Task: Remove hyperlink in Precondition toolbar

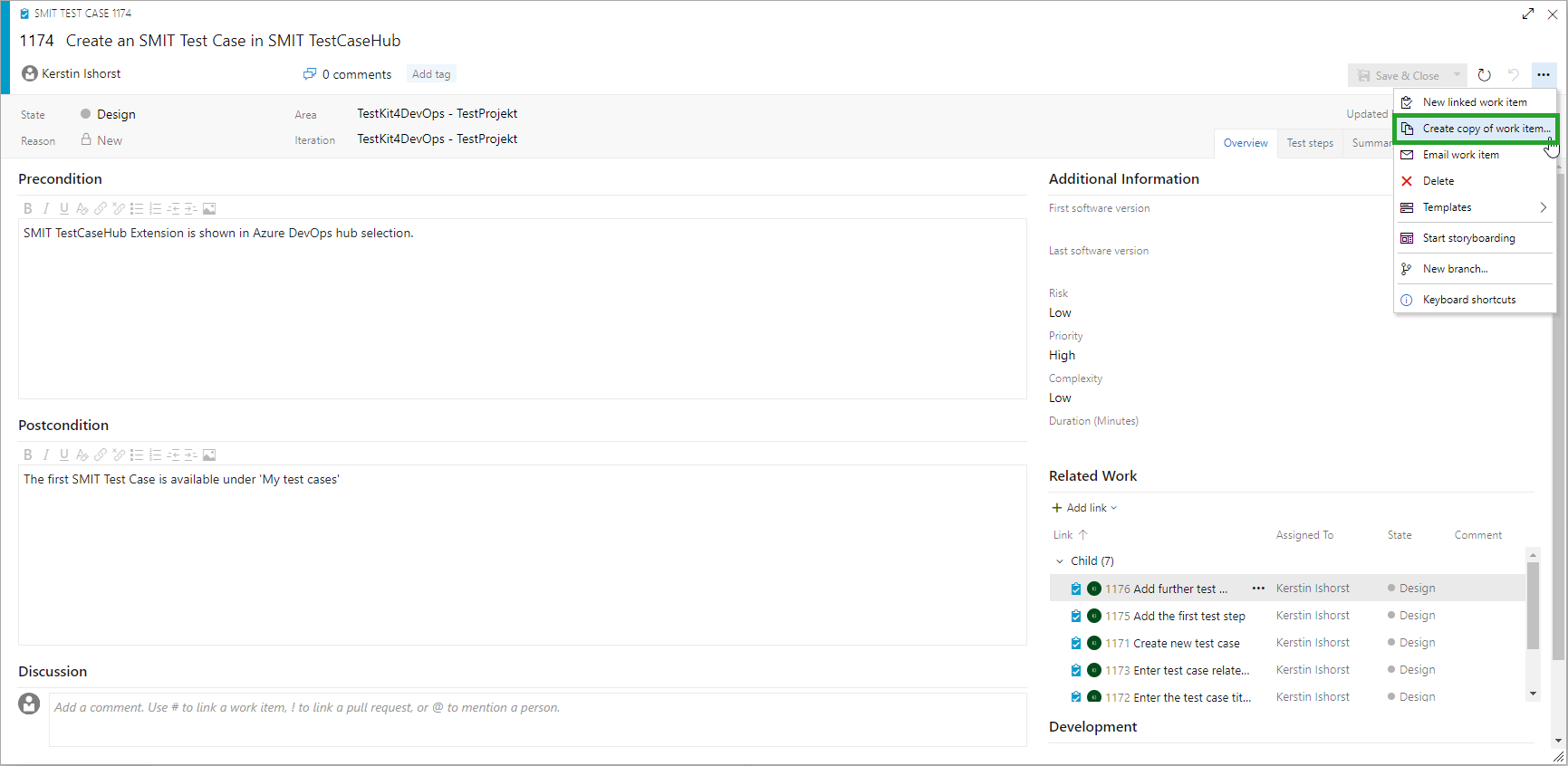Action: click(119, 209)
